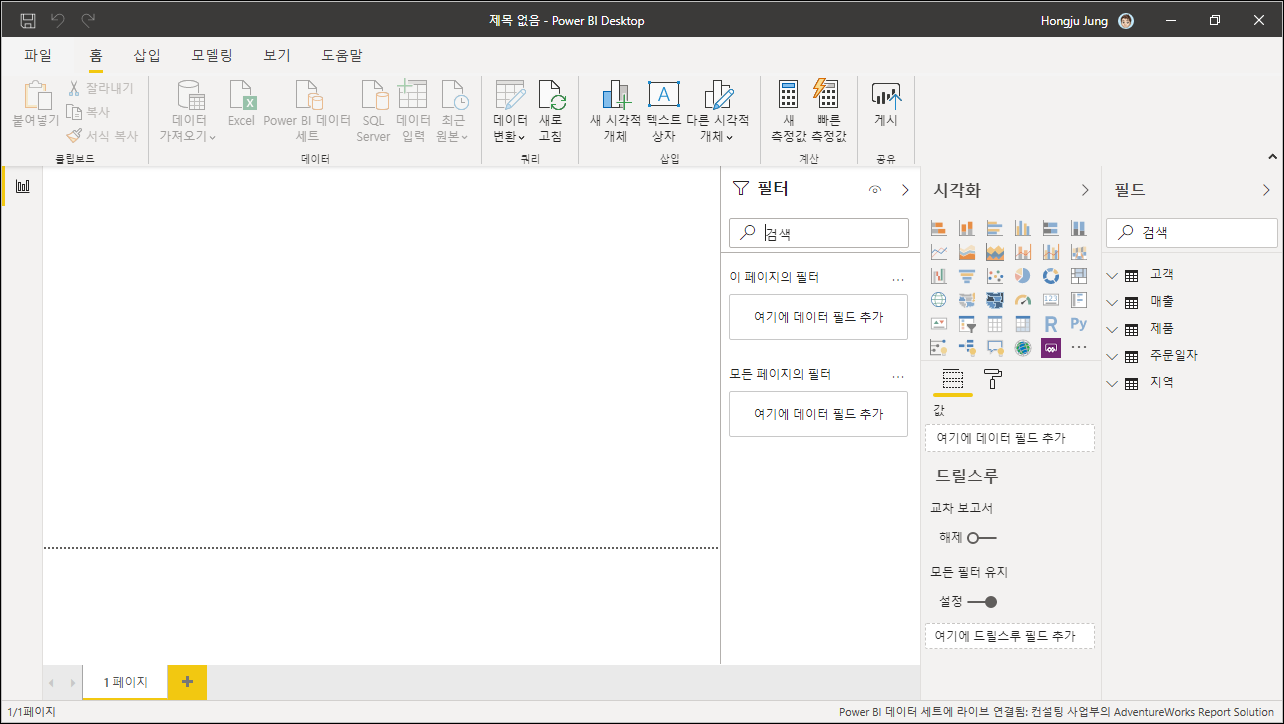Choose the KPI visual
1284x724 pixels.
pos(938,324)
